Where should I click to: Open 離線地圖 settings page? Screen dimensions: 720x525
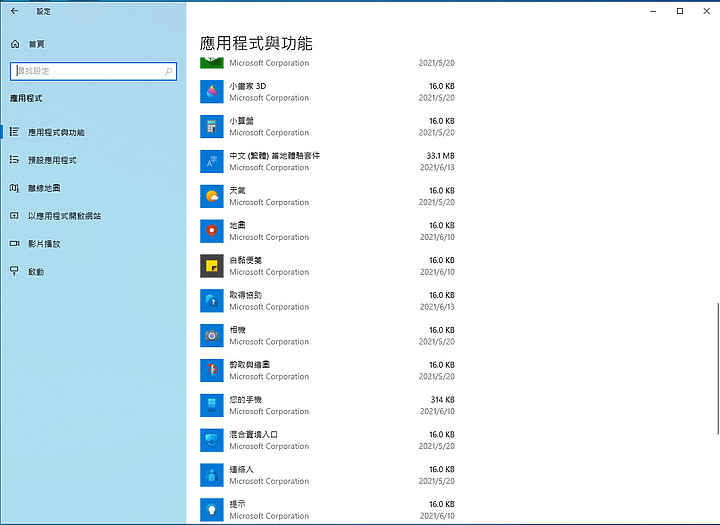tap(93, 188)
